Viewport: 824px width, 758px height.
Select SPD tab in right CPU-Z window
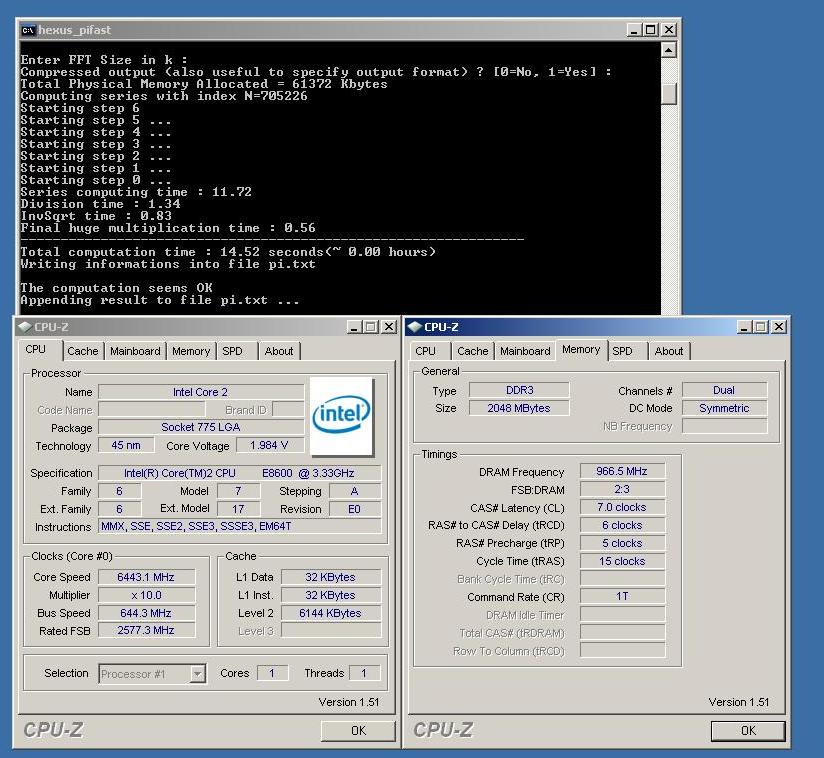click(622, 351)
